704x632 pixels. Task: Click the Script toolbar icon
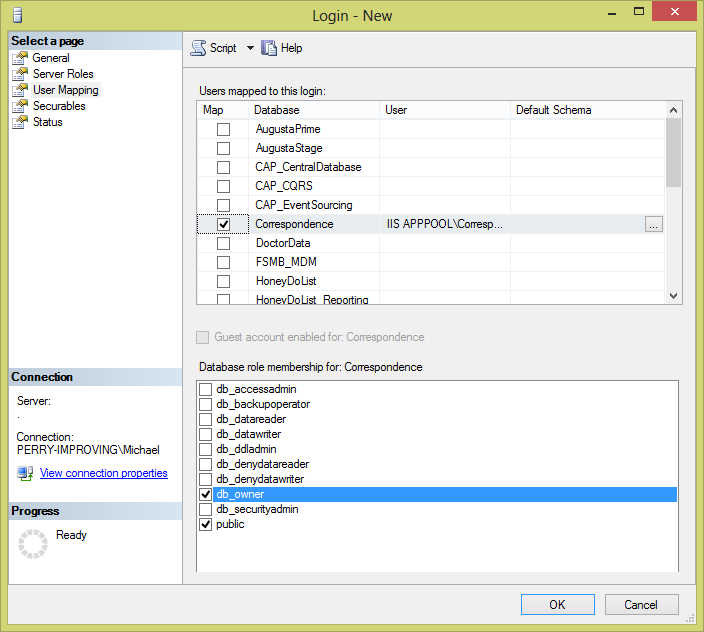click(x=198, y=48)
